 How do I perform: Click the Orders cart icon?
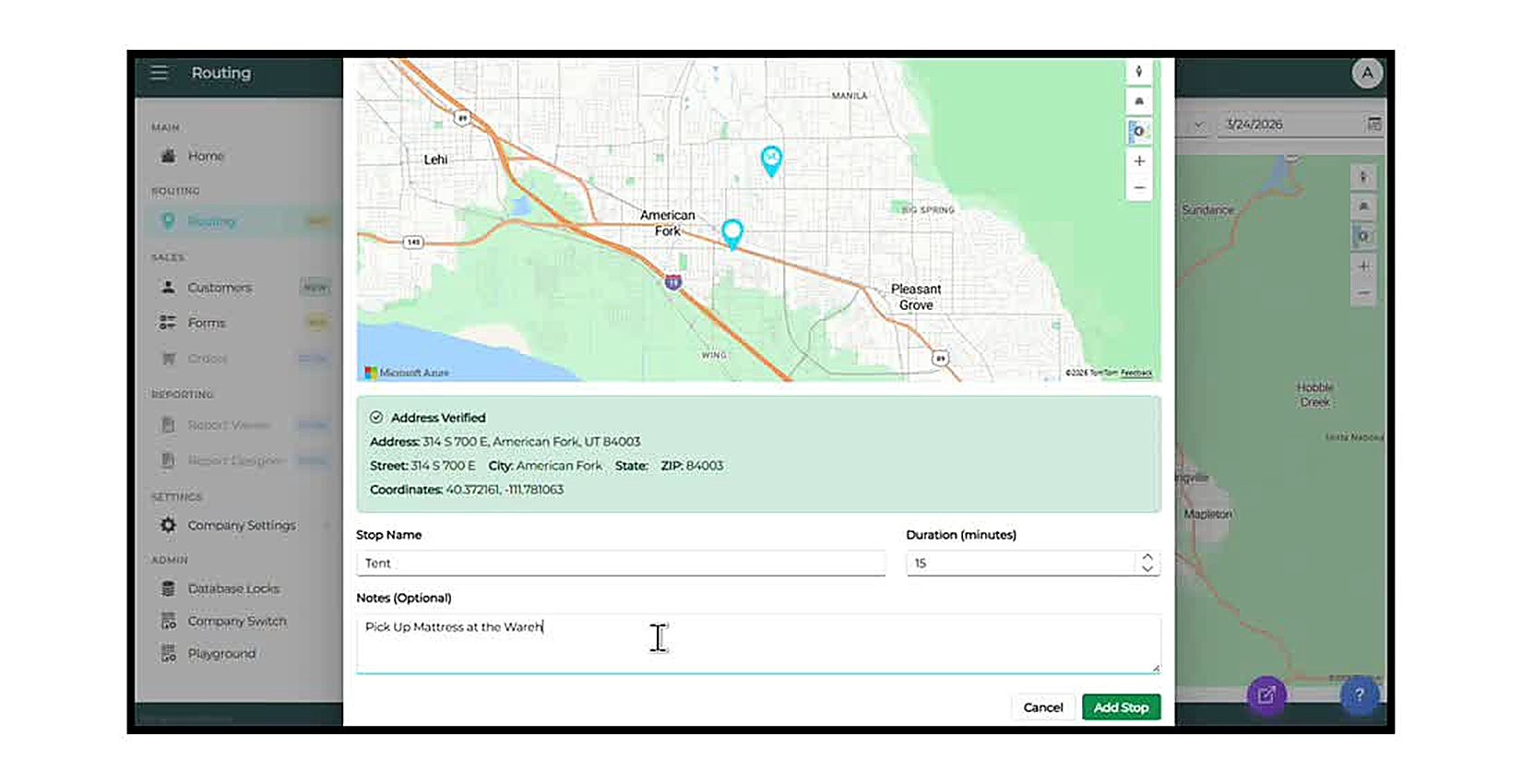(168, 358)
